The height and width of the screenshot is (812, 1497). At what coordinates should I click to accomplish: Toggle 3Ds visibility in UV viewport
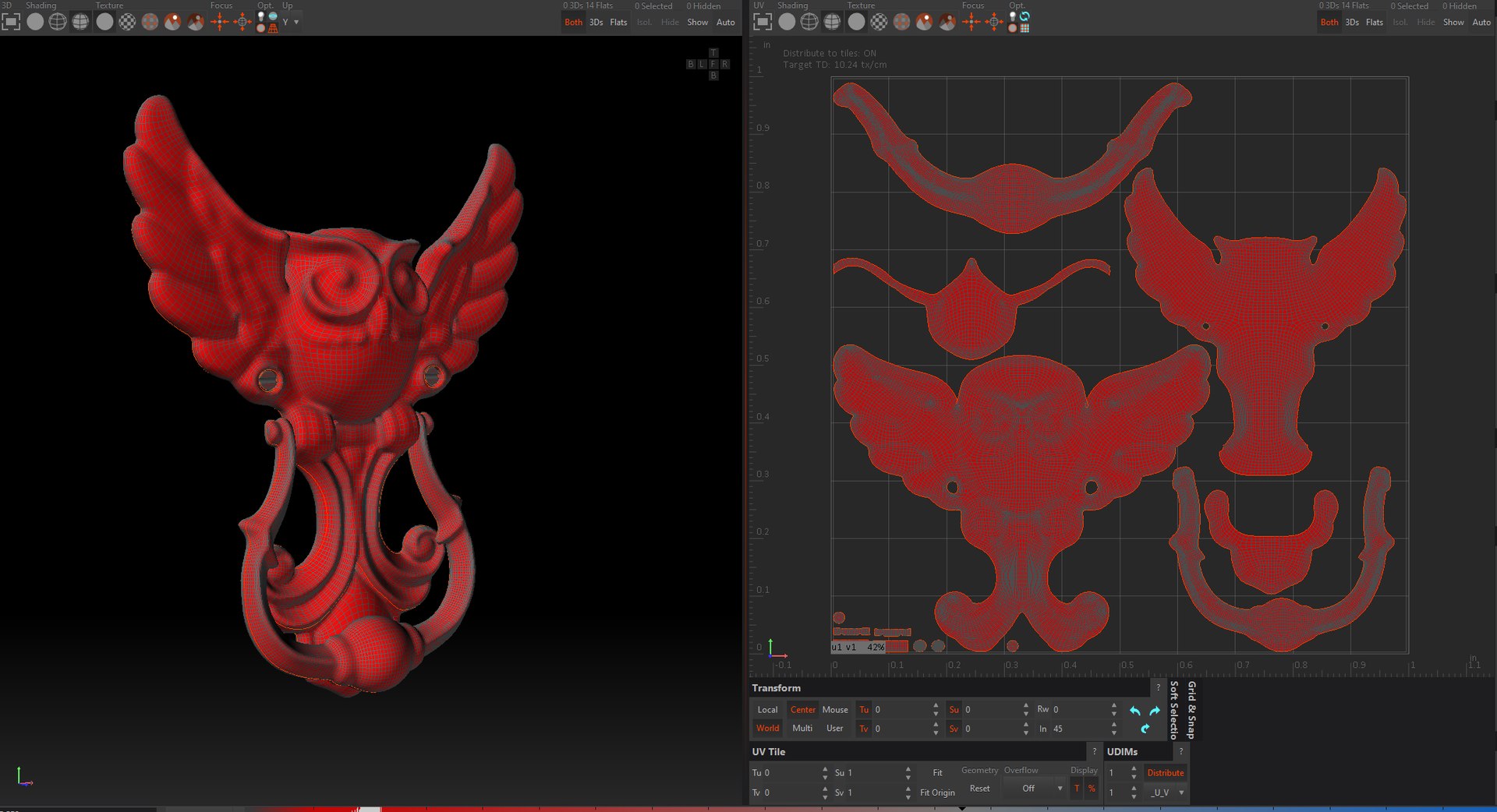tap(1352, 23)
